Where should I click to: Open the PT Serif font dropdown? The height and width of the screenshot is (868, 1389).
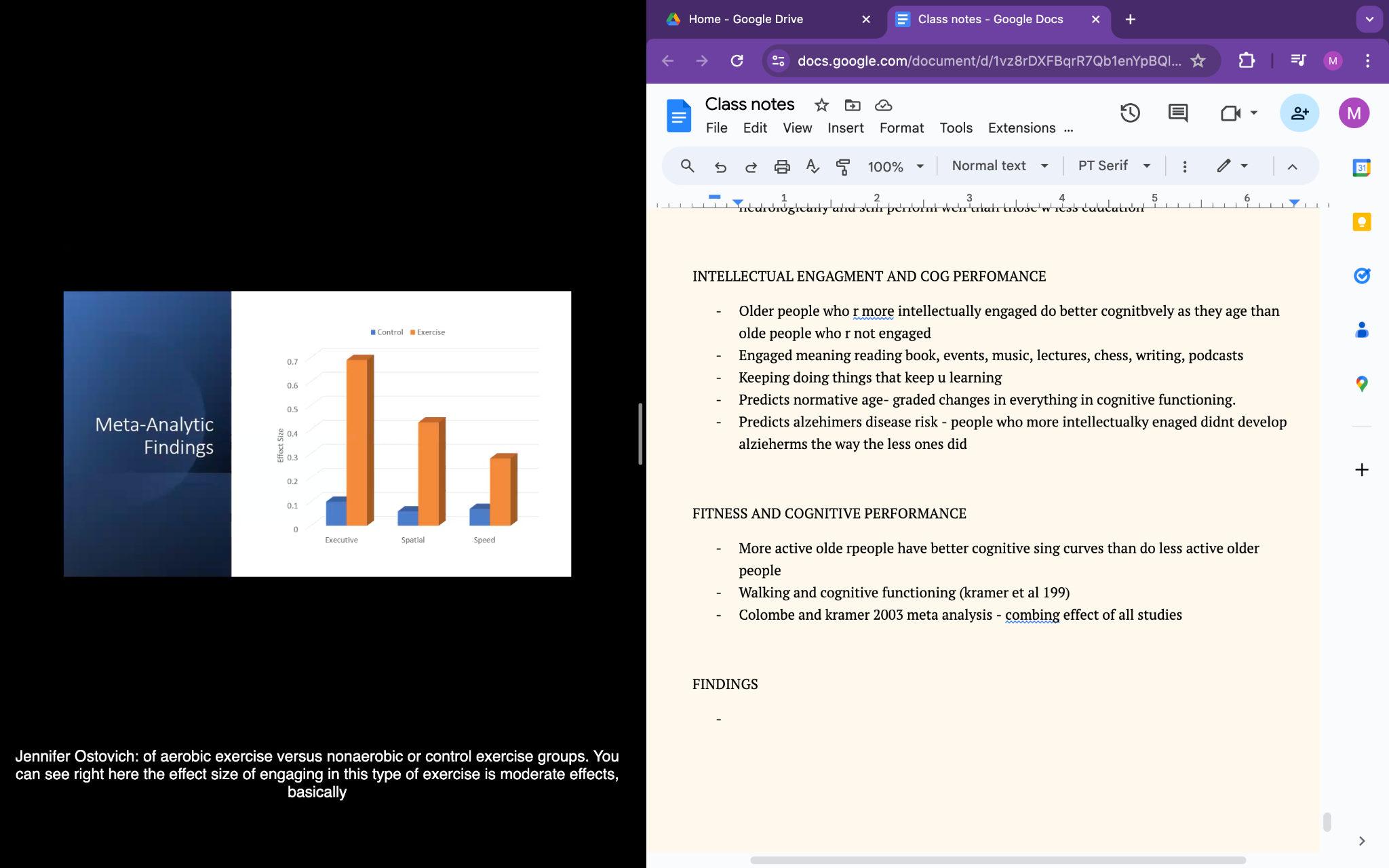(x=1114, y=166)
